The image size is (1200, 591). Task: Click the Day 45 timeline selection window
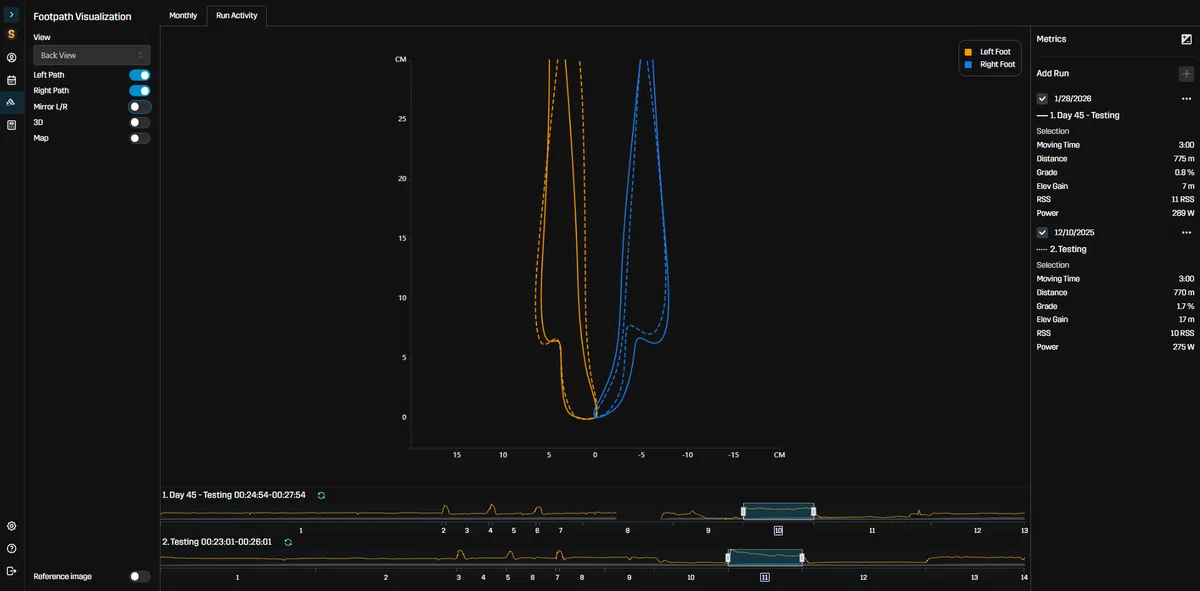click(778, 511)
